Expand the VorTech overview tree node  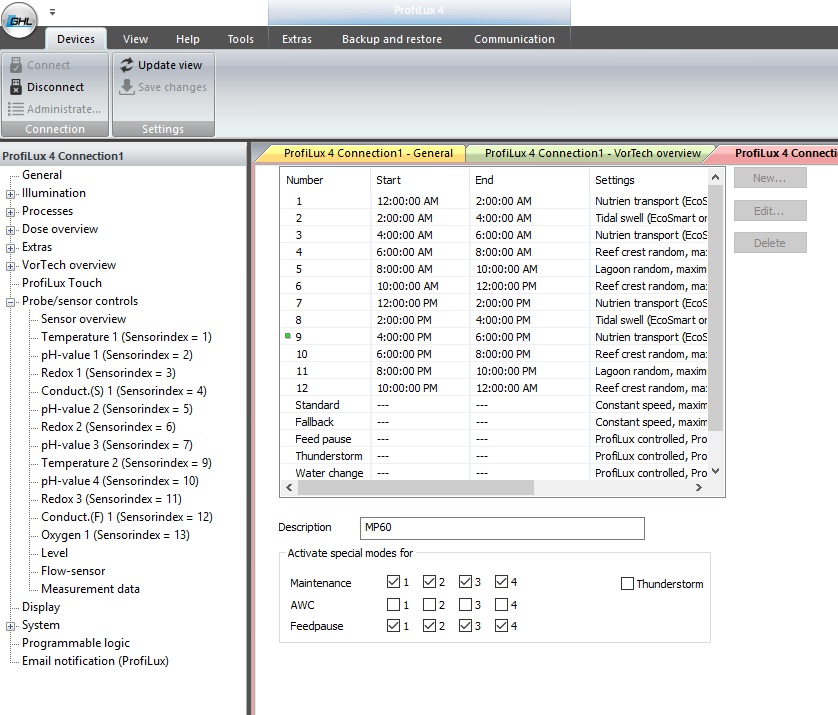[x=10, y=266]
